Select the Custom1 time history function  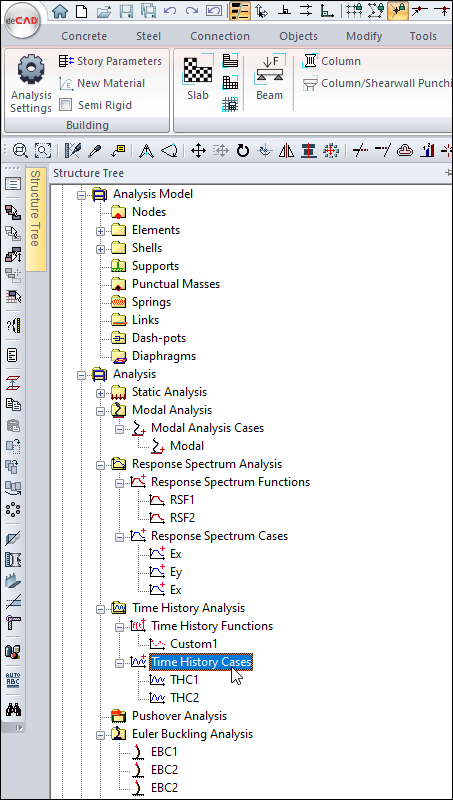pos(193,644)
